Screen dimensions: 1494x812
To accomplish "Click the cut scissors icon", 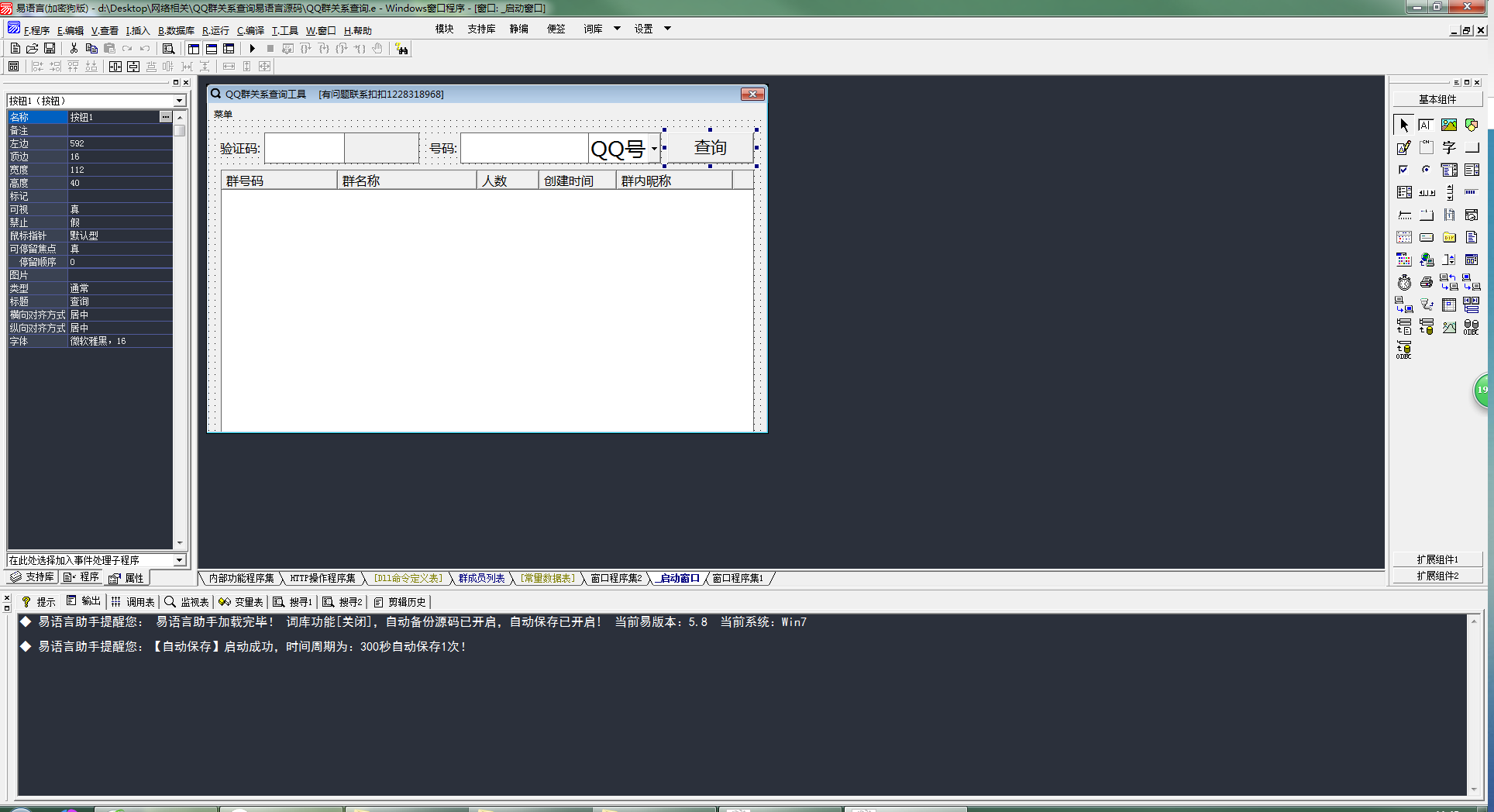I will [x=74, y=49].
